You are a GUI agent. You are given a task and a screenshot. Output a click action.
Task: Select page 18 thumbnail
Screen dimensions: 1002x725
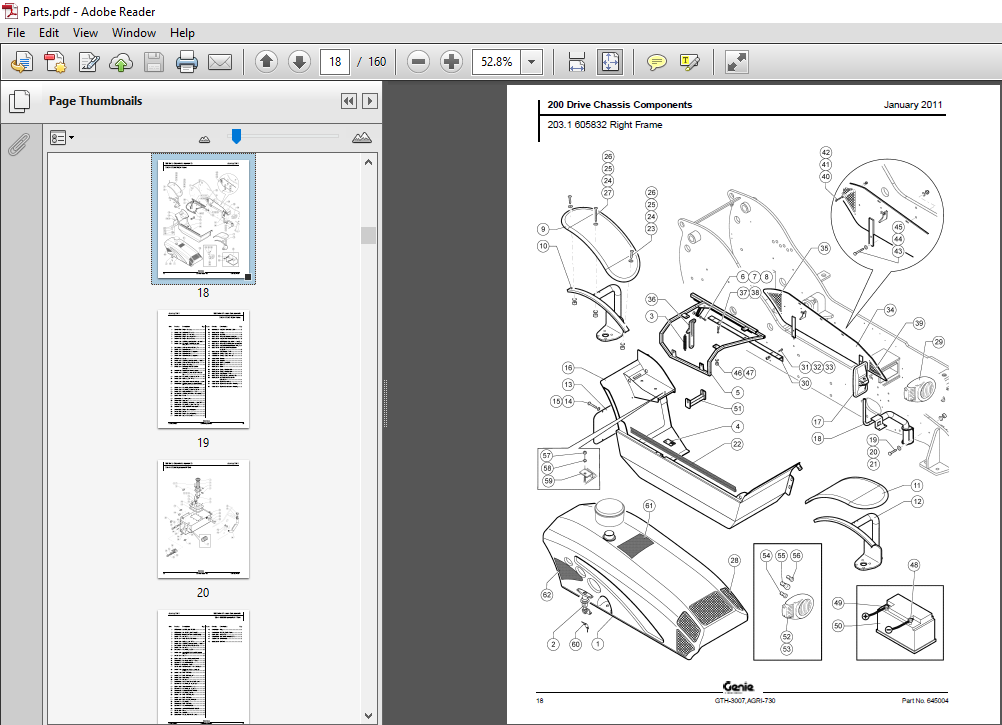[x=203, y=218]
